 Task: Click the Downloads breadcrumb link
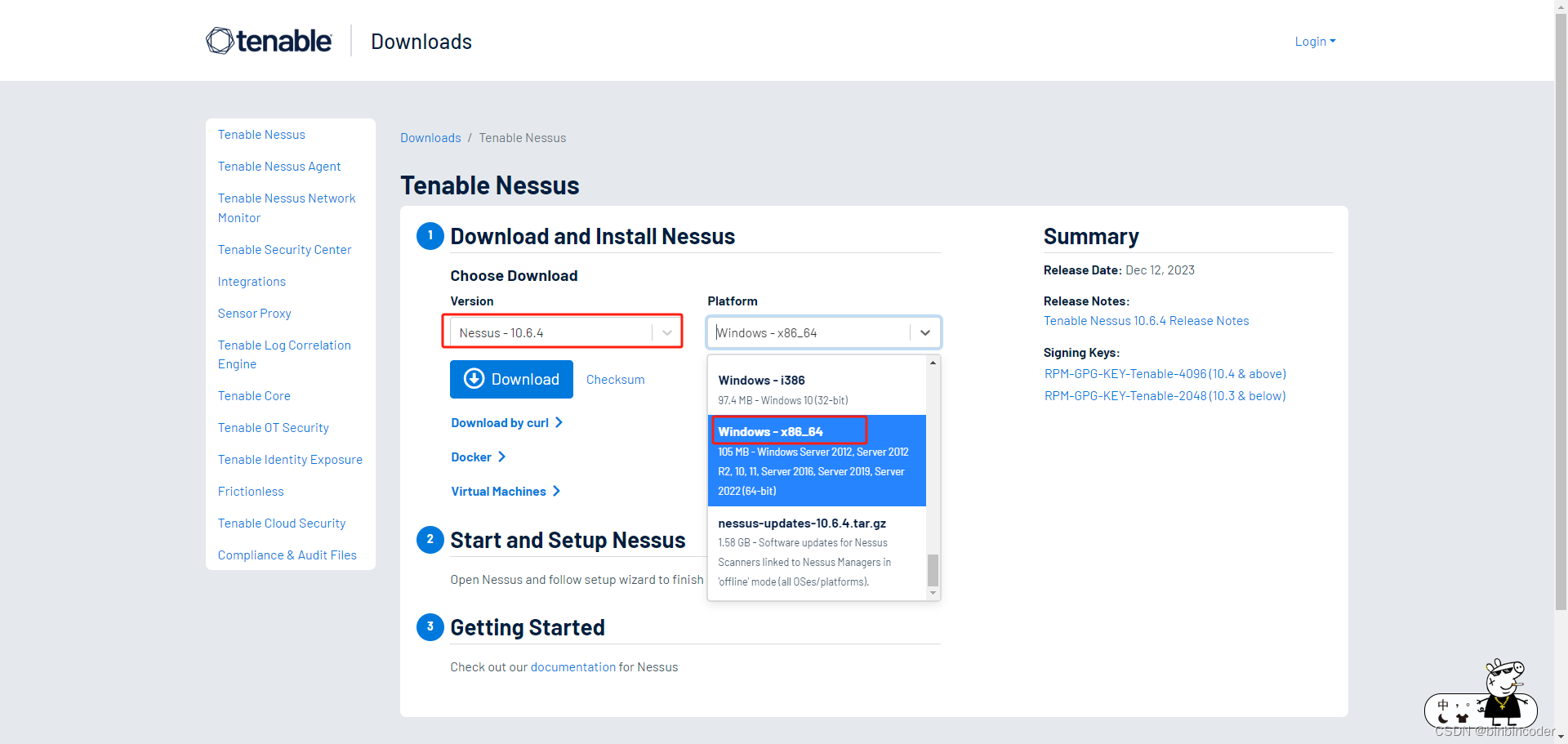430,138
